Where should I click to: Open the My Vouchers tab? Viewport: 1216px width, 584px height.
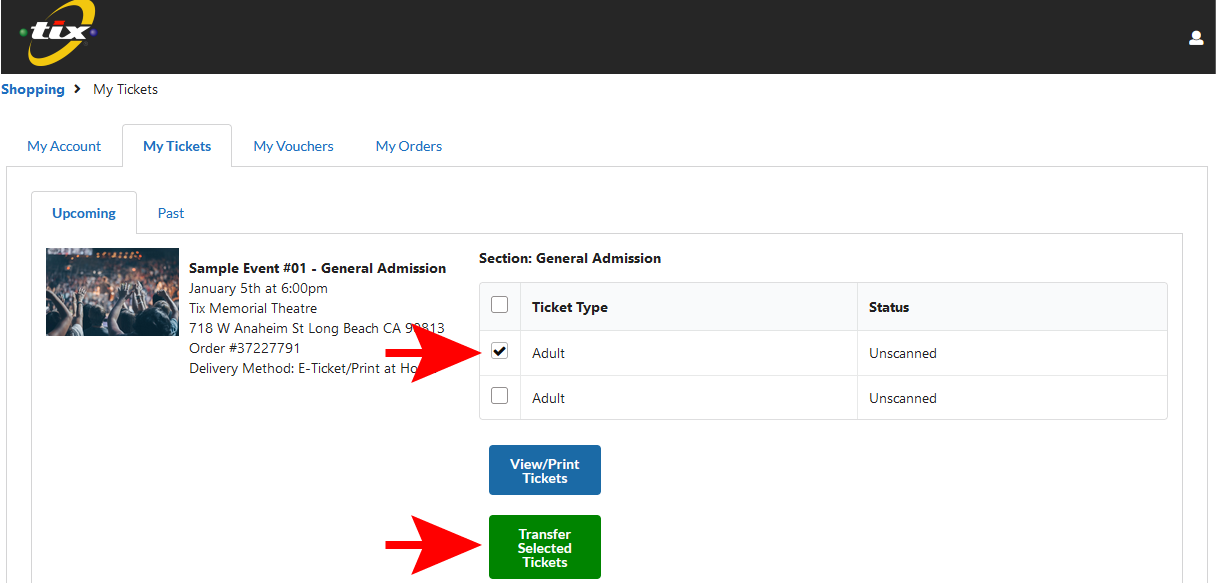(x=293, y=146)
